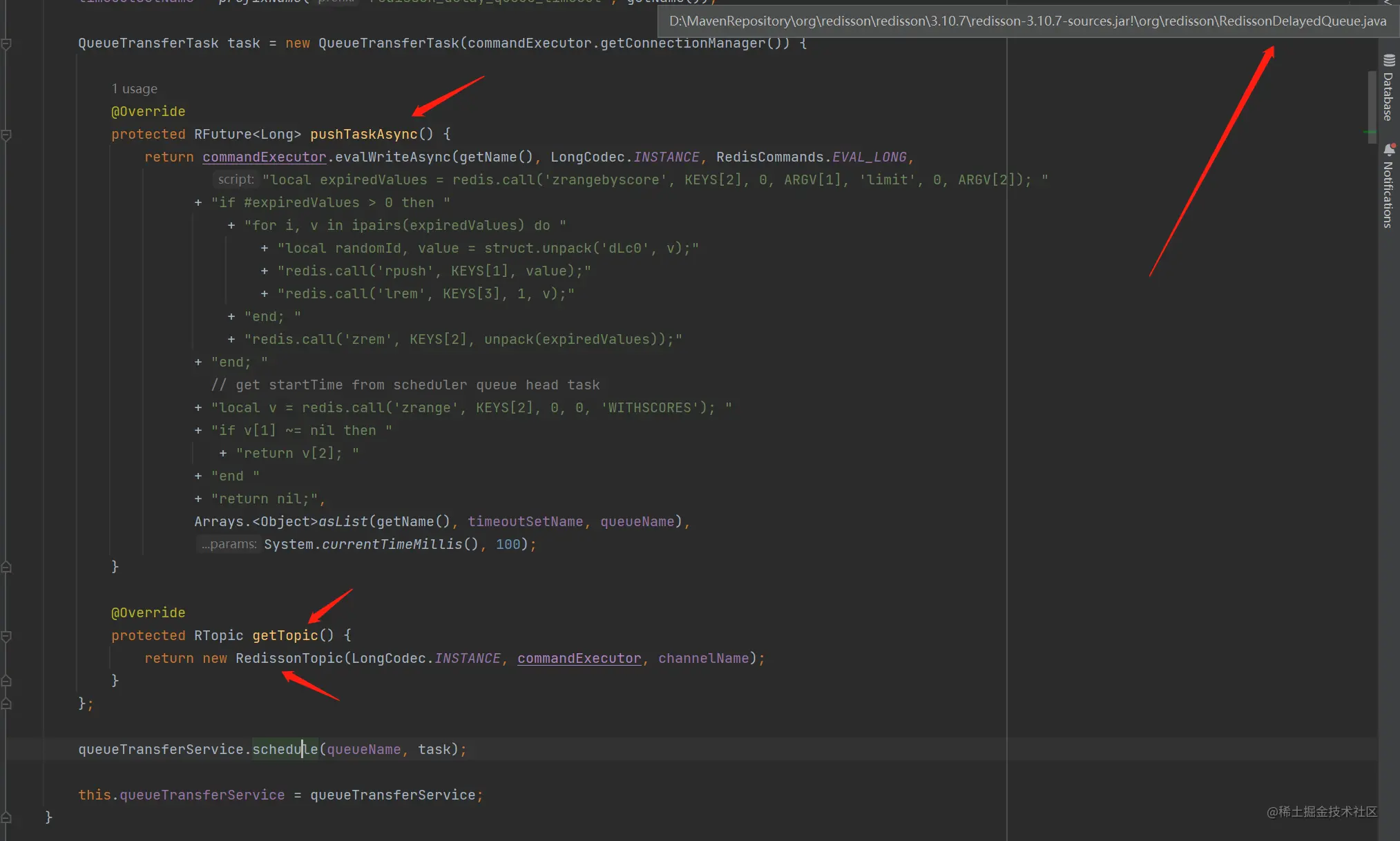1400x841 pixels.
Task: Click the editor vertical scrollbar thumb
Action: click(x=1372, y=107)
